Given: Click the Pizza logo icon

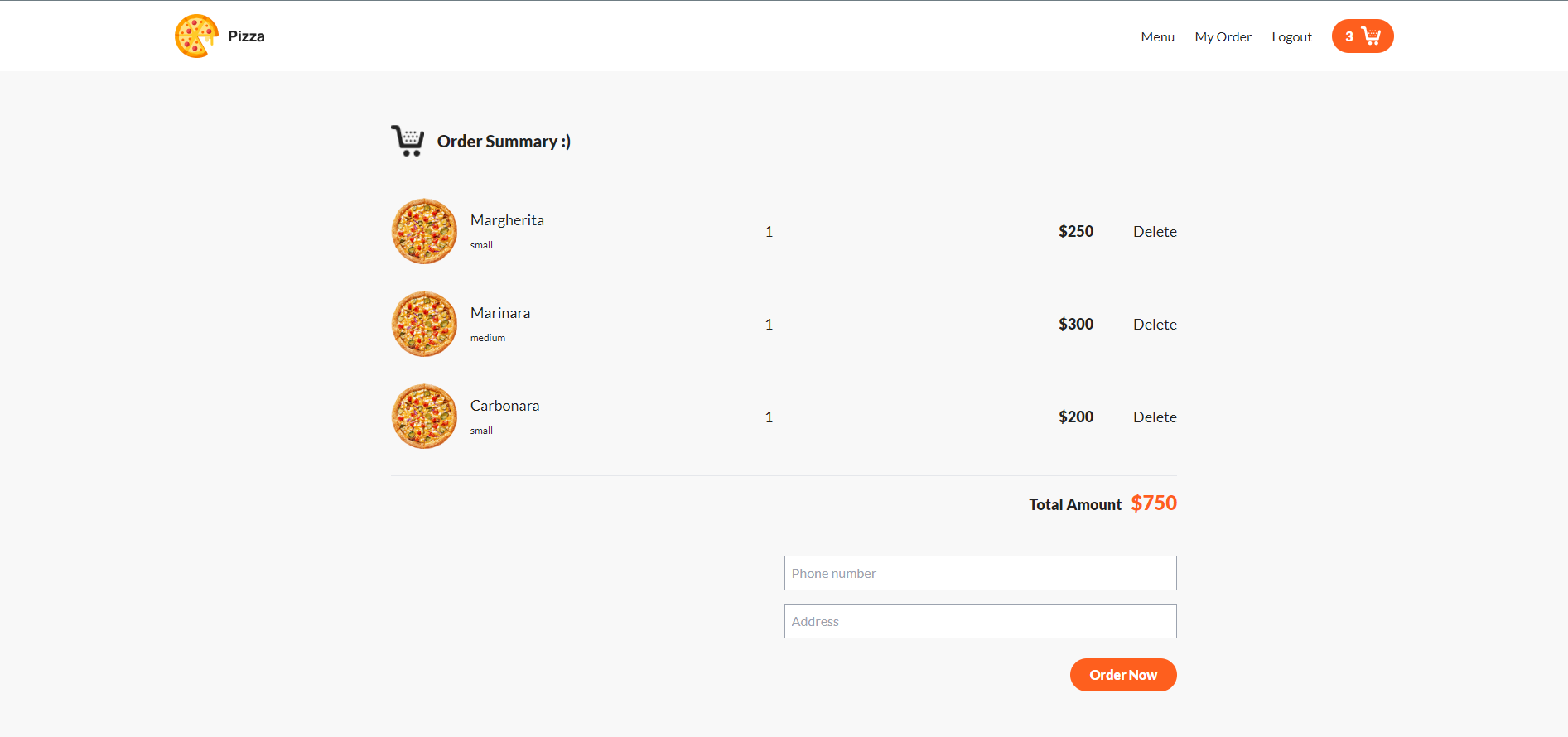Looking at the screenshot, I should tap(194, 36).
